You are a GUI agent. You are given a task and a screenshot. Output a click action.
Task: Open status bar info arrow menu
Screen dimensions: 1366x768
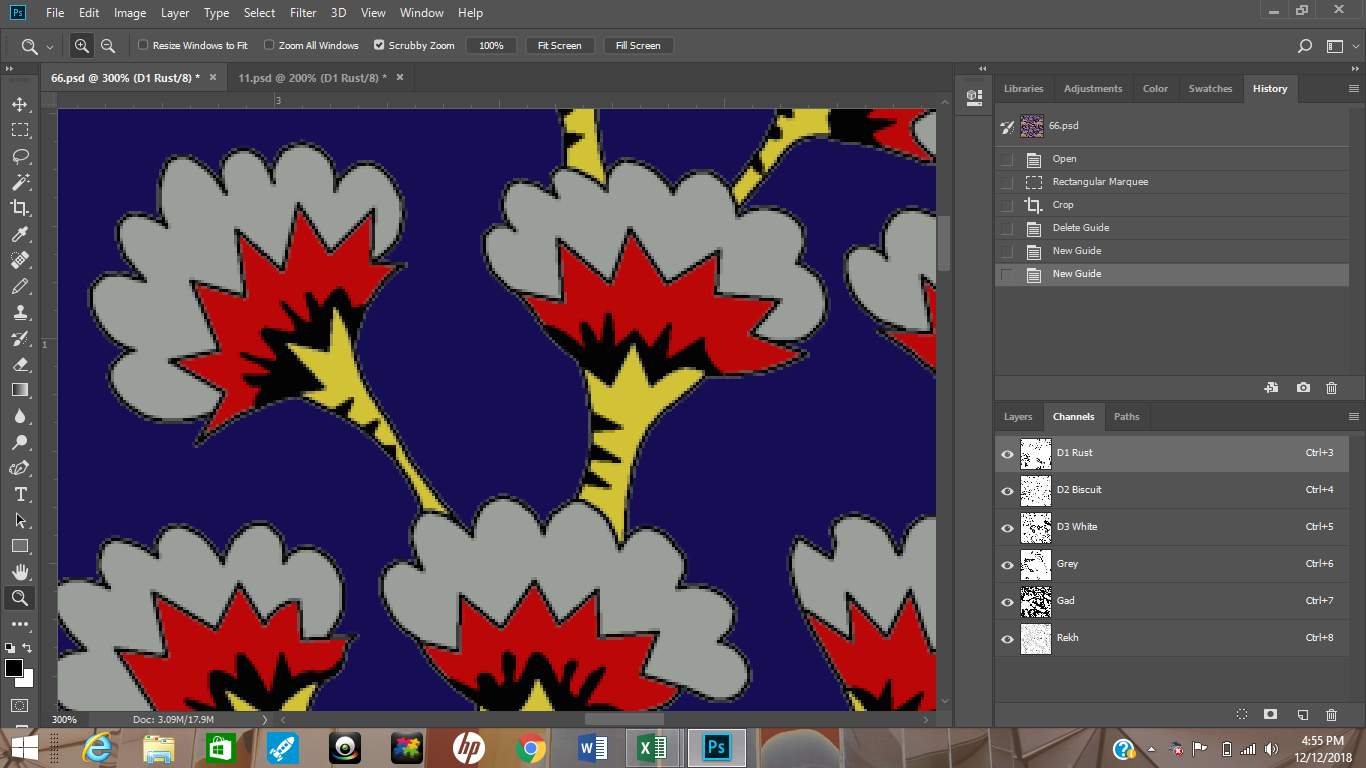[265, 719]
